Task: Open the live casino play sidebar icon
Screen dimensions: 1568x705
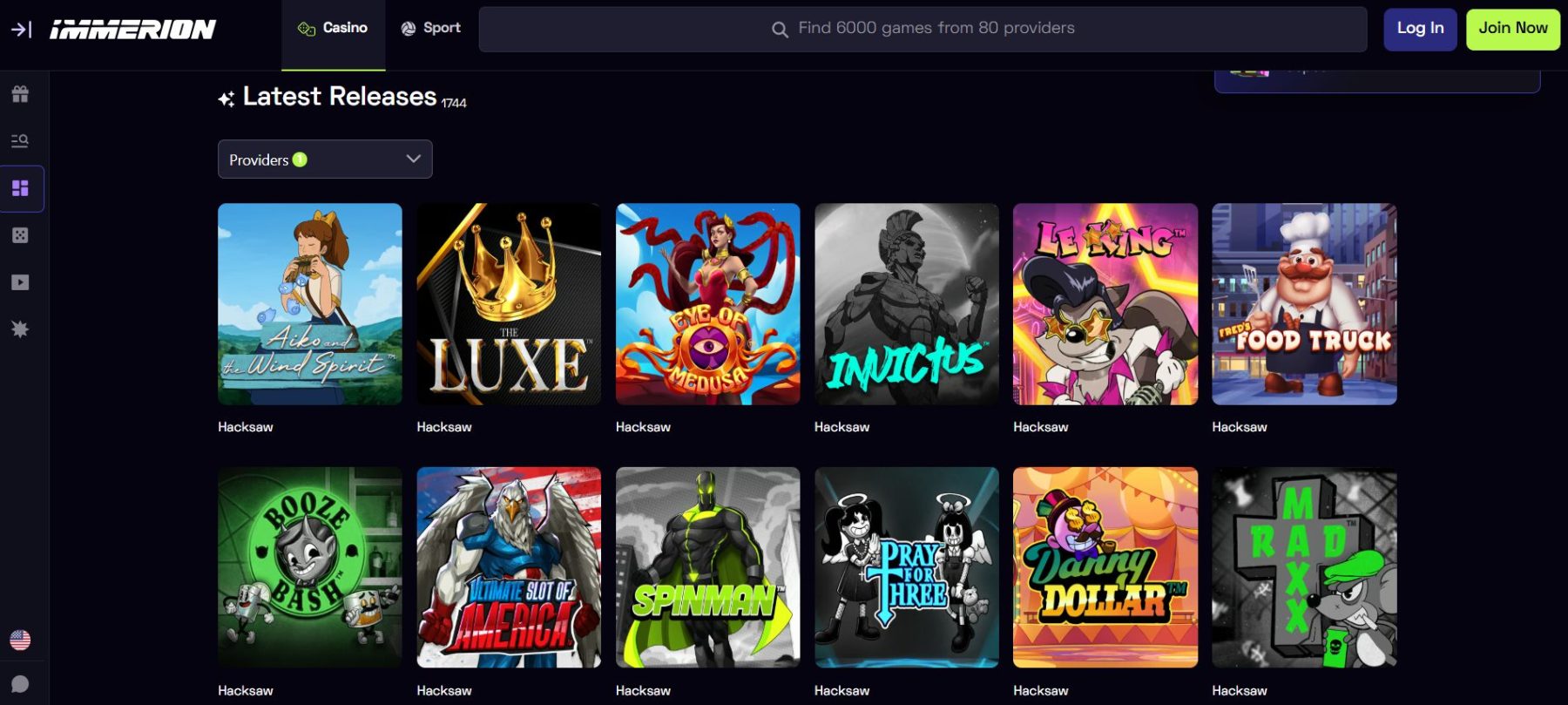Action: (20, 282)
